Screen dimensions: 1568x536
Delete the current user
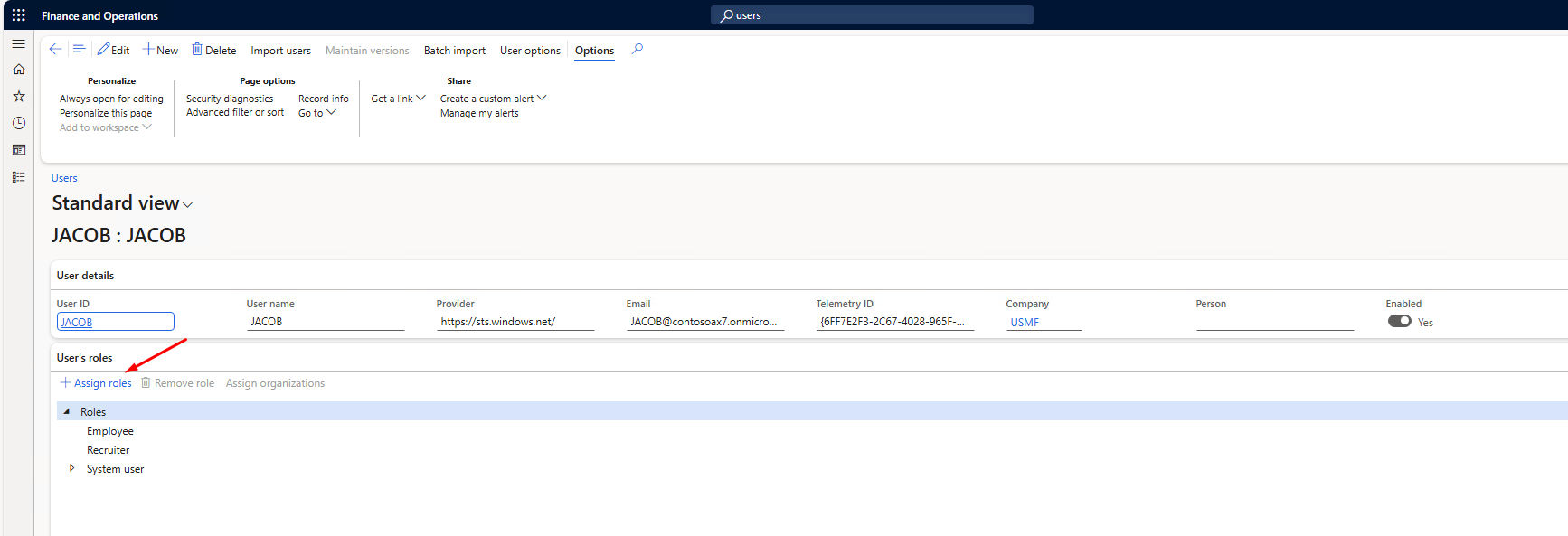pos(214,51)
